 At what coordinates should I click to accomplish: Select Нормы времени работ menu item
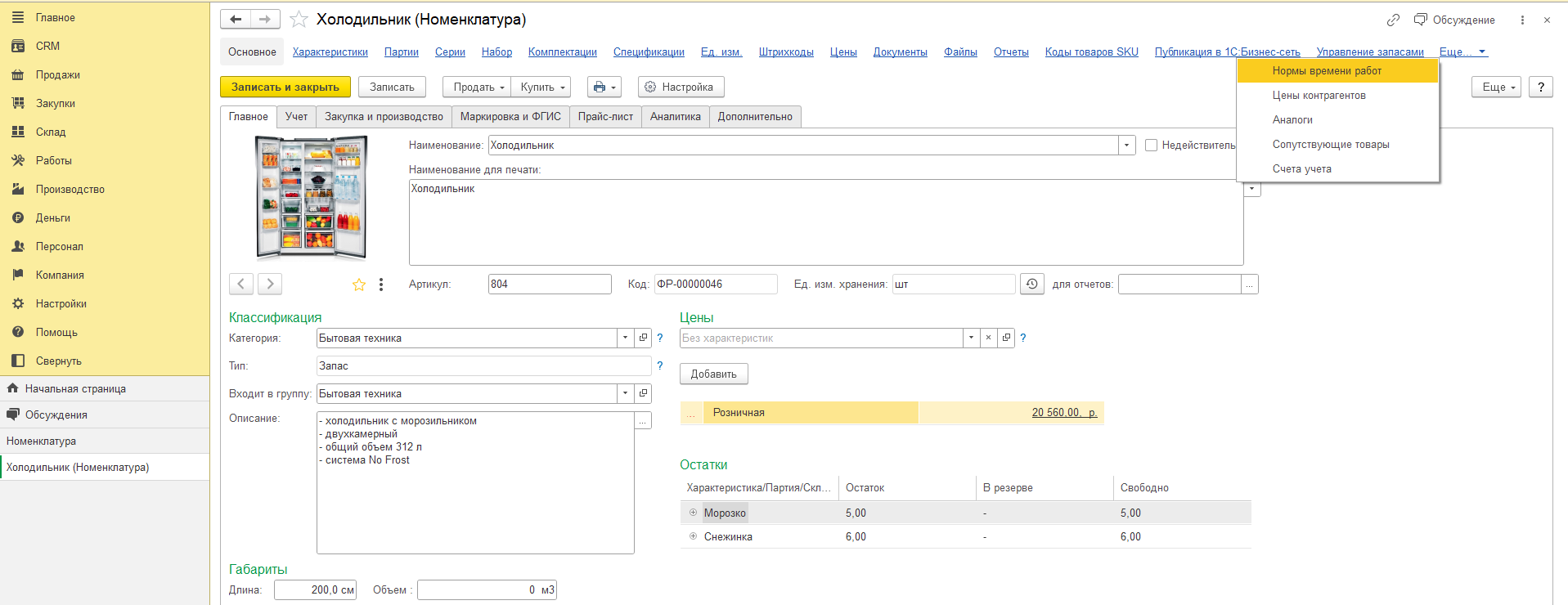point(1337,71)
